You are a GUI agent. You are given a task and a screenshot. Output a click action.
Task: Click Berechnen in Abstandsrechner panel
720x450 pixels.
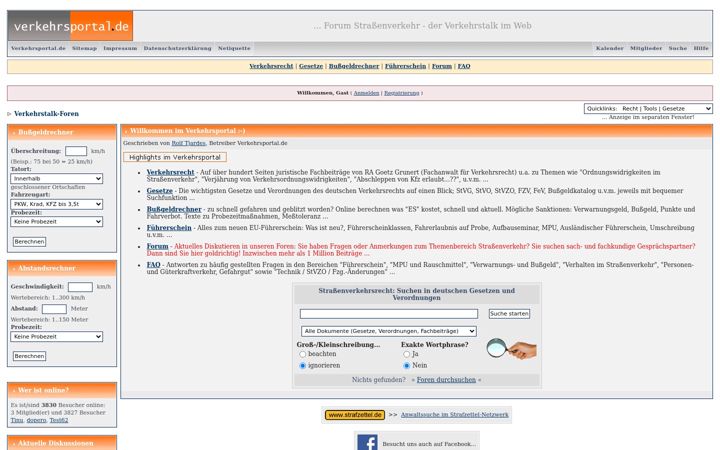tap(29, 356)
